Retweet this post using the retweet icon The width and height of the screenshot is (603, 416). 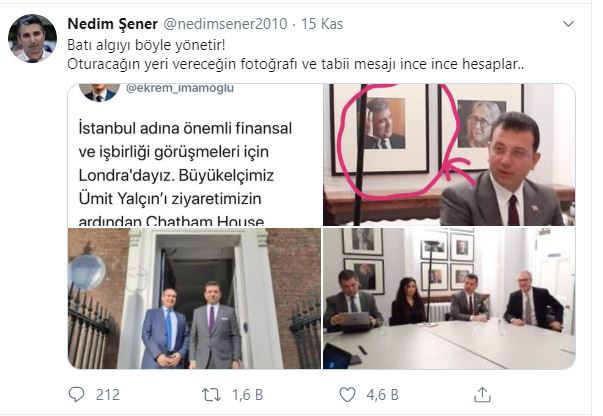point(211,393)
